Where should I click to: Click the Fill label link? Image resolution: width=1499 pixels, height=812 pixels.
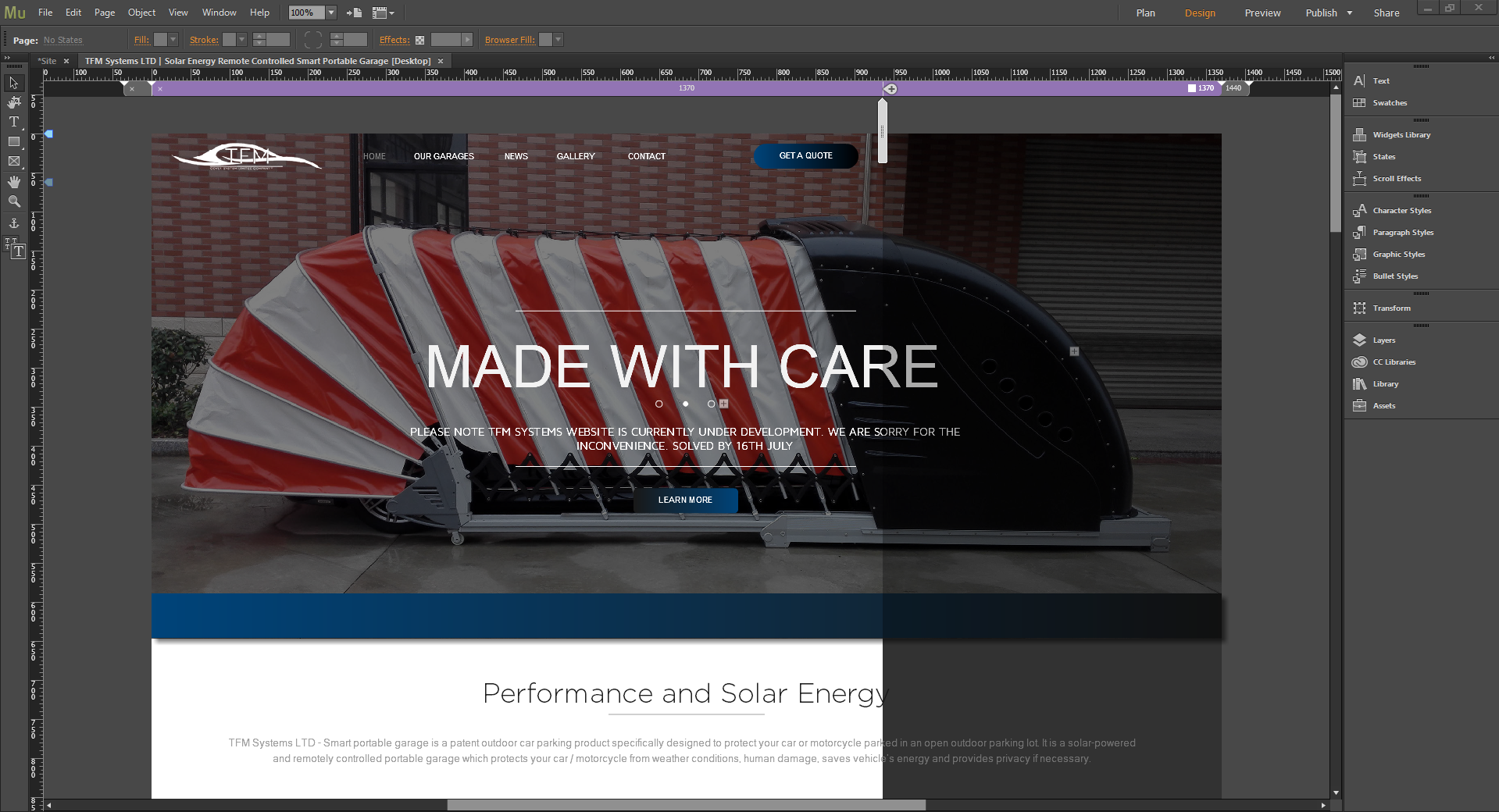[x=141, y=40]
